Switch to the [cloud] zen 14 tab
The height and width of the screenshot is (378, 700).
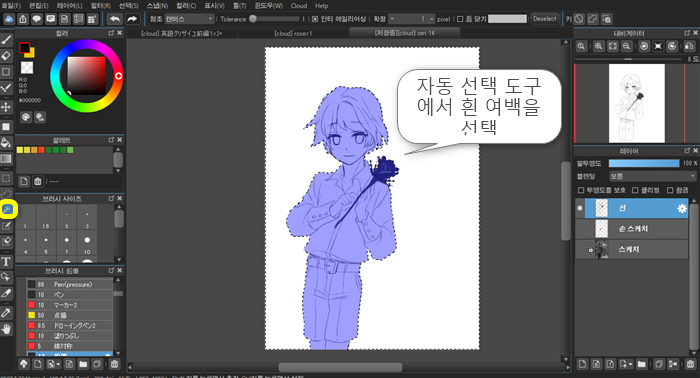(x=404, y=33)
